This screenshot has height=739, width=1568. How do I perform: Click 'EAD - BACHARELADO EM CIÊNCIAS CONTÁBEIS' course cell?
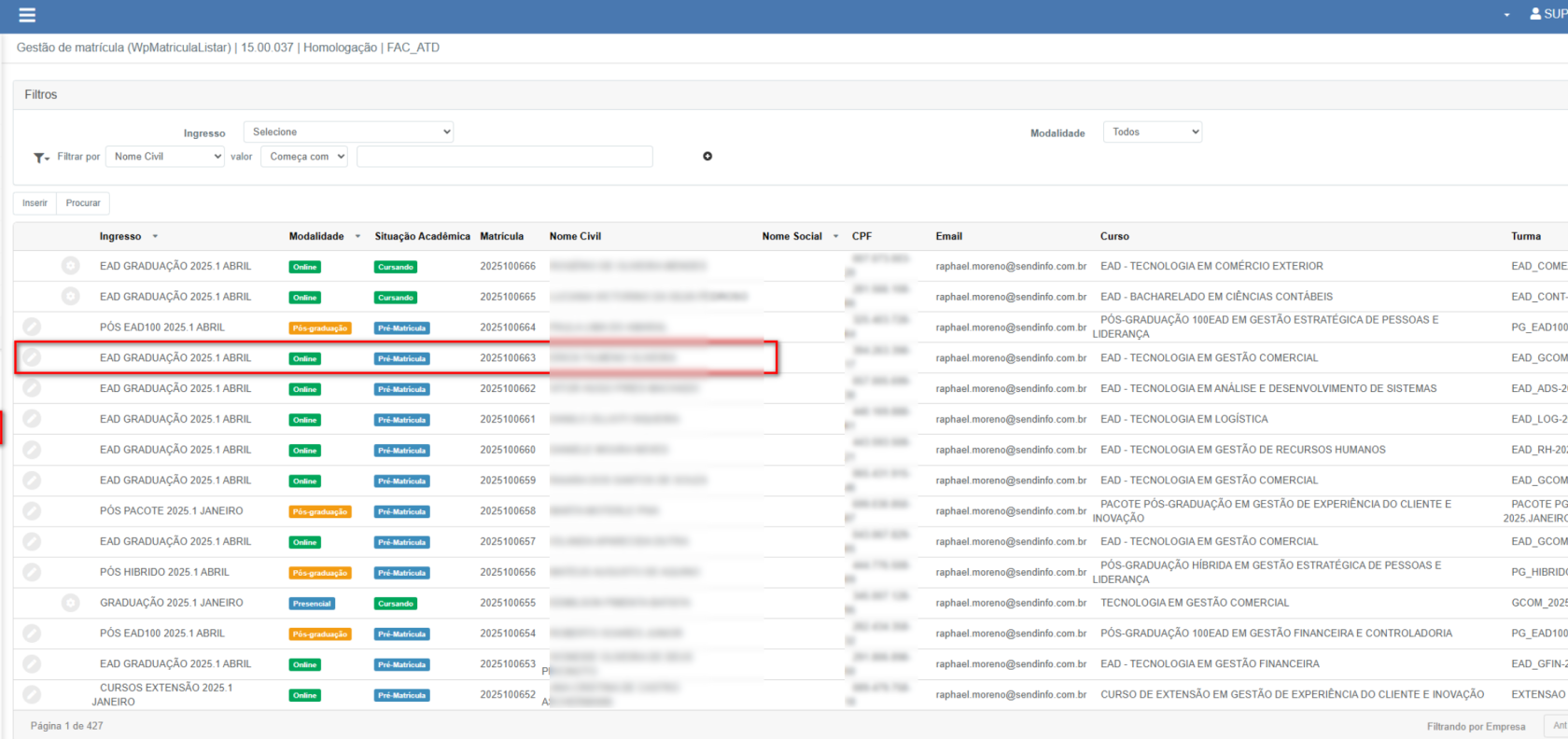click(x=1216, y=297)
